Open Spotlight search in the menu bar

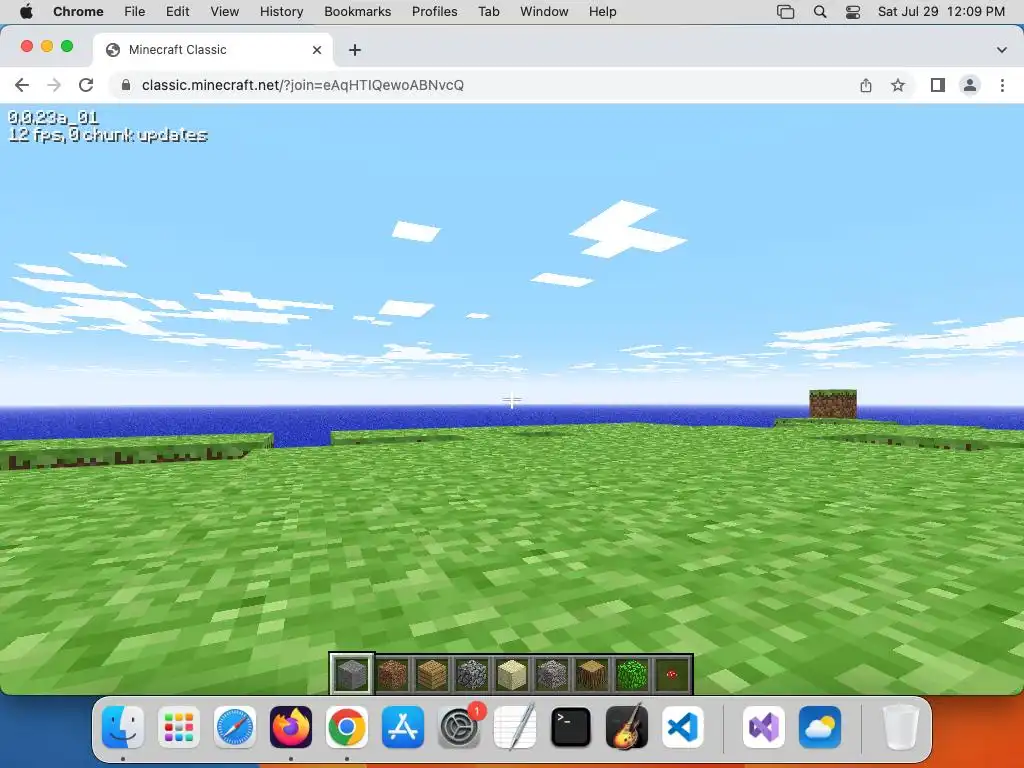[x=820, y=12]
